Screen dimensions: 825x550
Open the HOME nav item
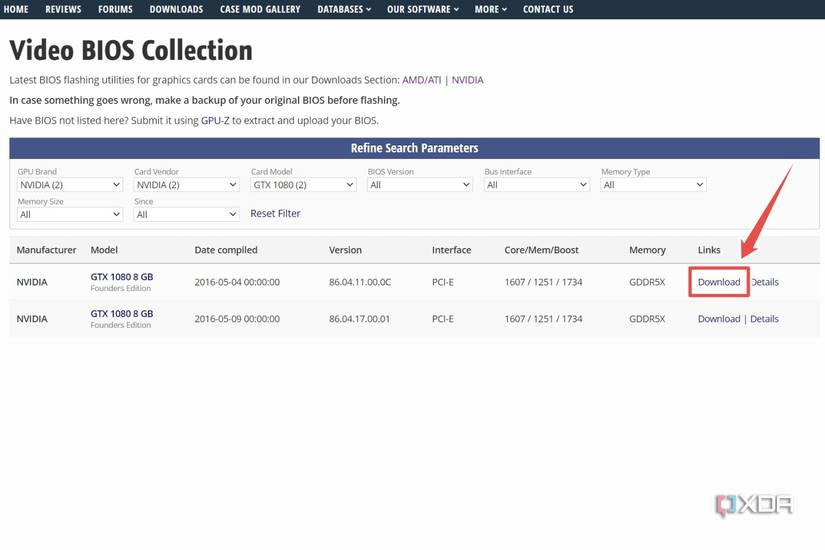pos(16,9)
